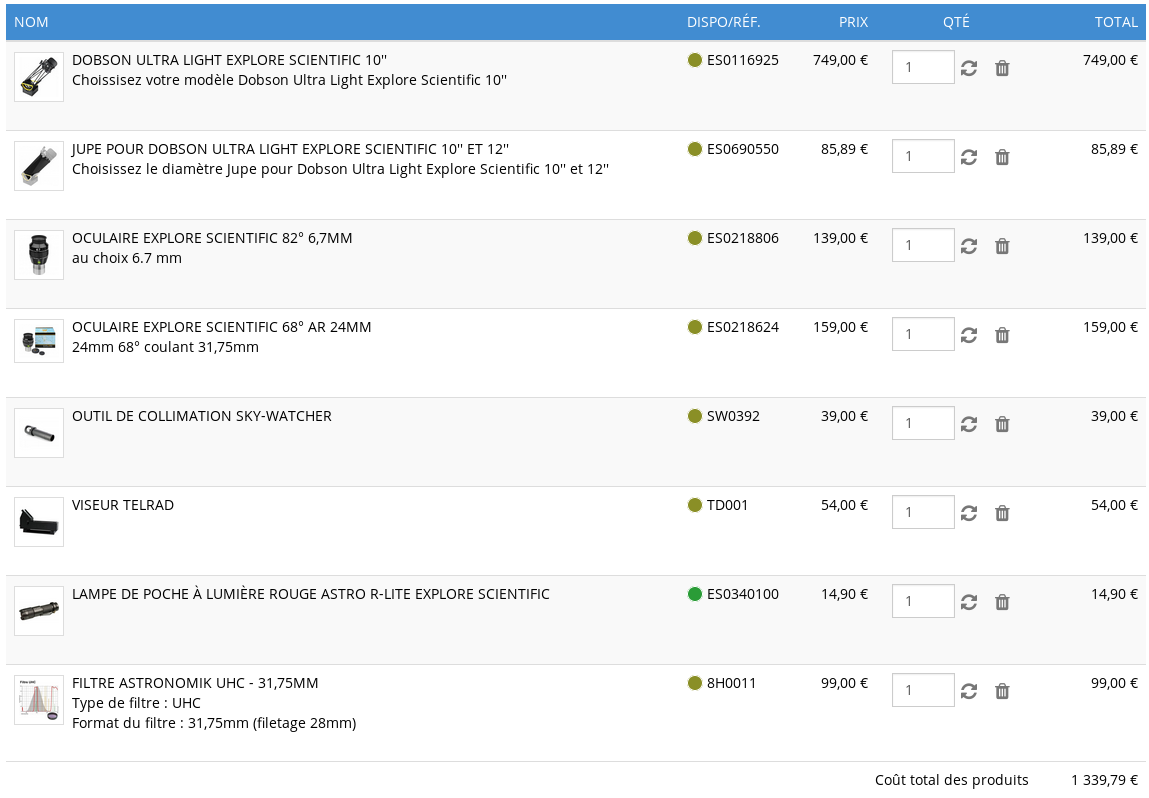The image size is (1149, 798).
Task: Click '24mm 68° coulant 31,75mm' description
Action: point(165,347)
